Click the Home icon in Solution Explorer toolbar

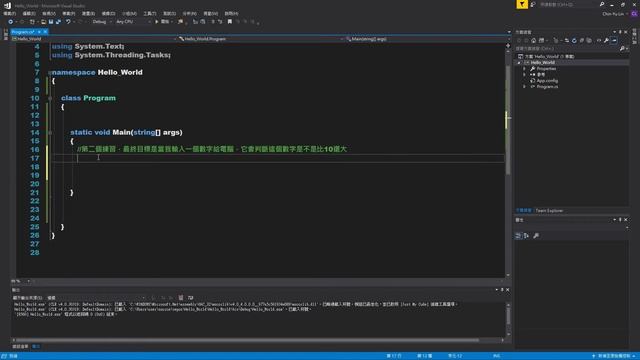click(533, 40)
